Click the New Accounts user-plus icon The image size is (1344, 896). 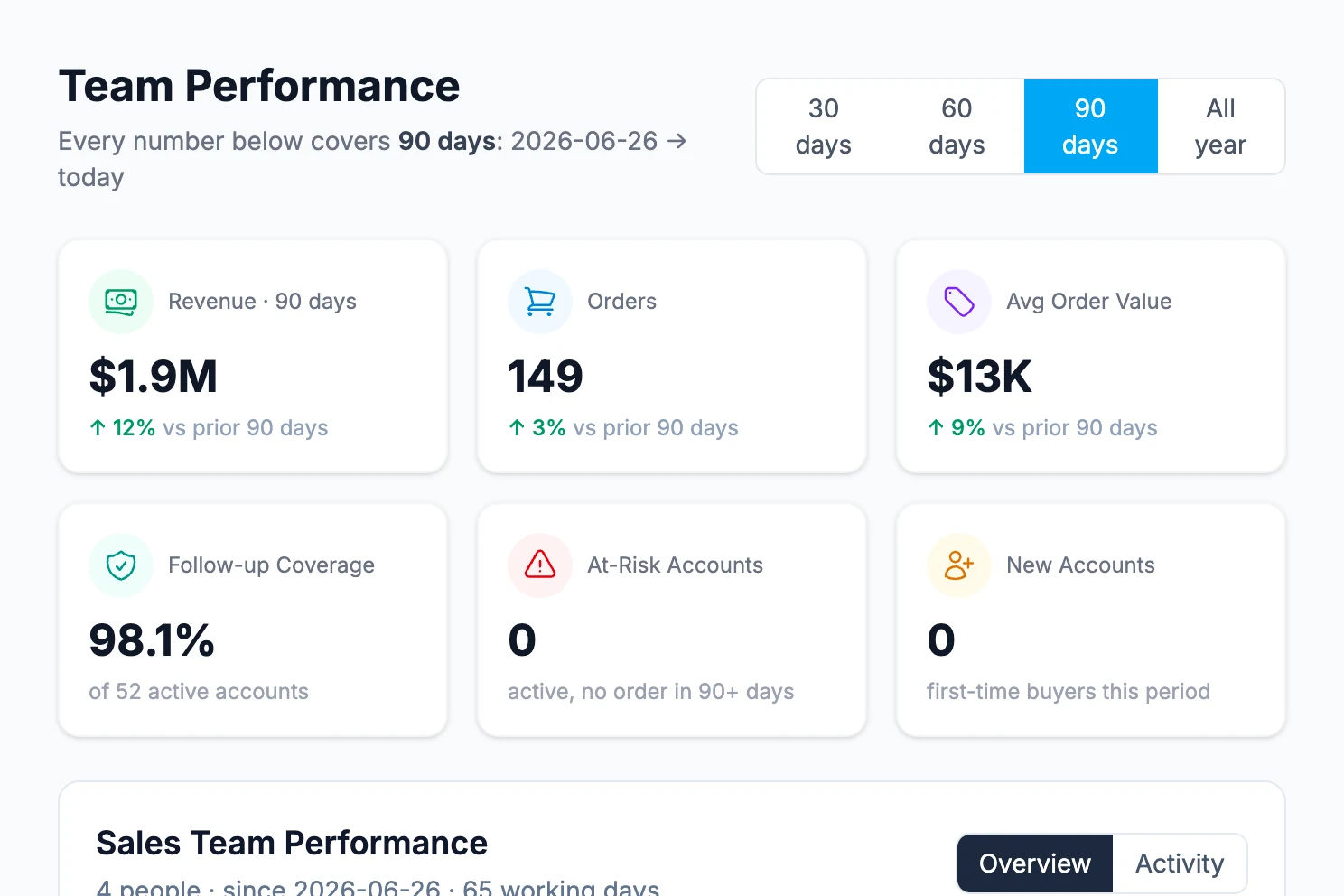tap(959, 565)
